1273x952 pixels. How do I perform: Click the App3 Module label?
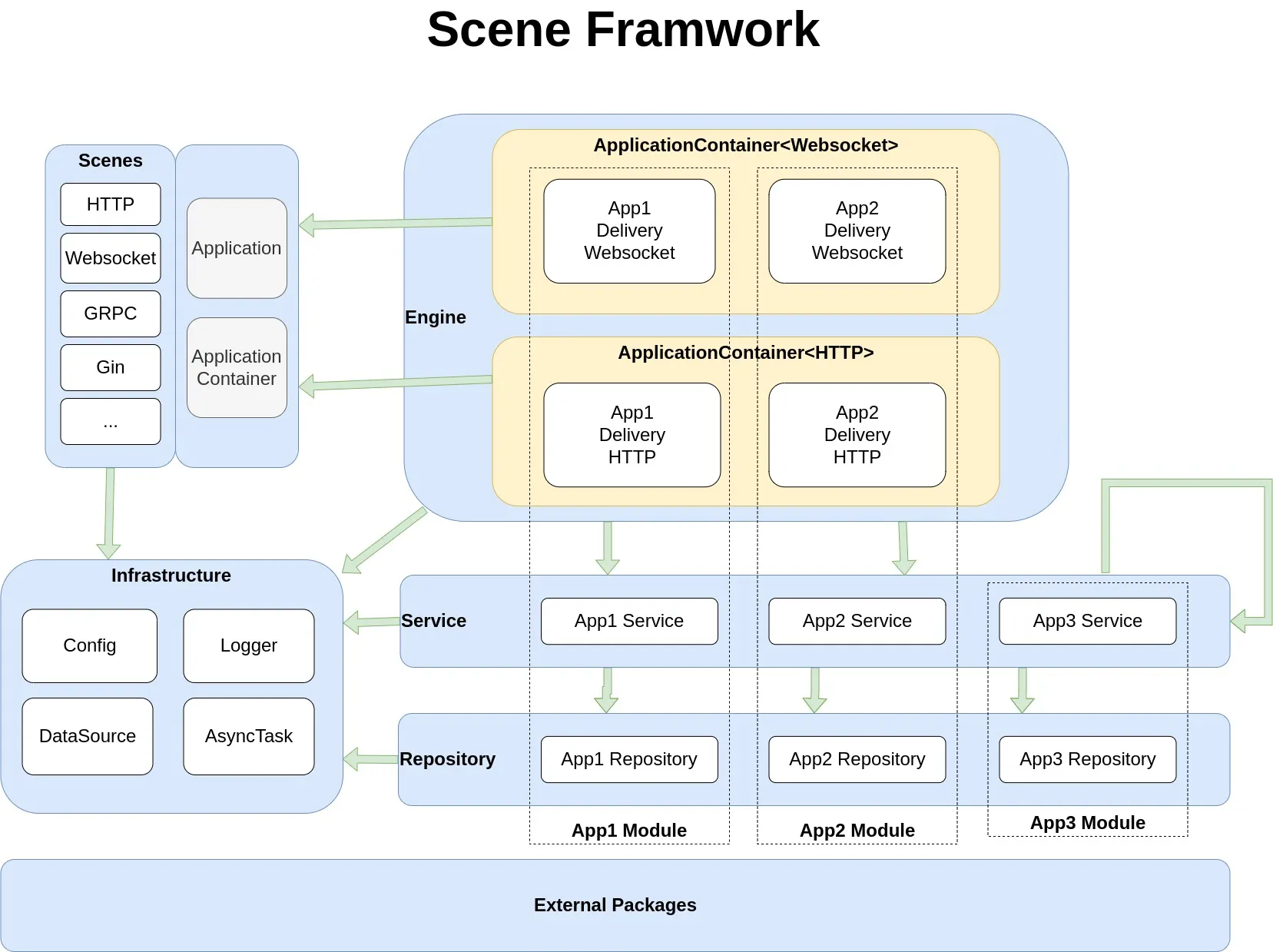1088,823
